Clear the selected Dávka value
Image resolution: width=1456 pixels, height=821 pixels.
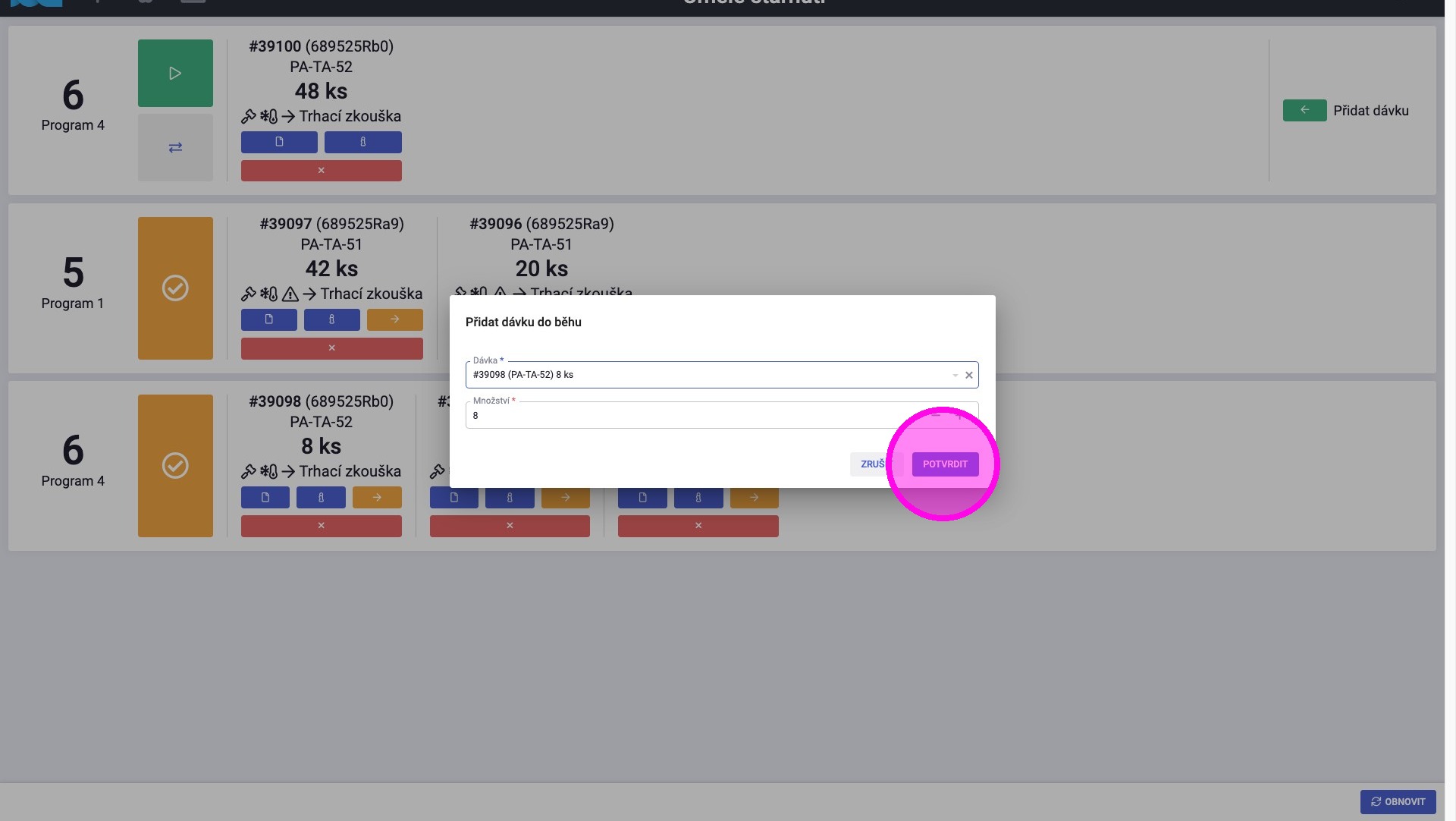tap(968, 376)
